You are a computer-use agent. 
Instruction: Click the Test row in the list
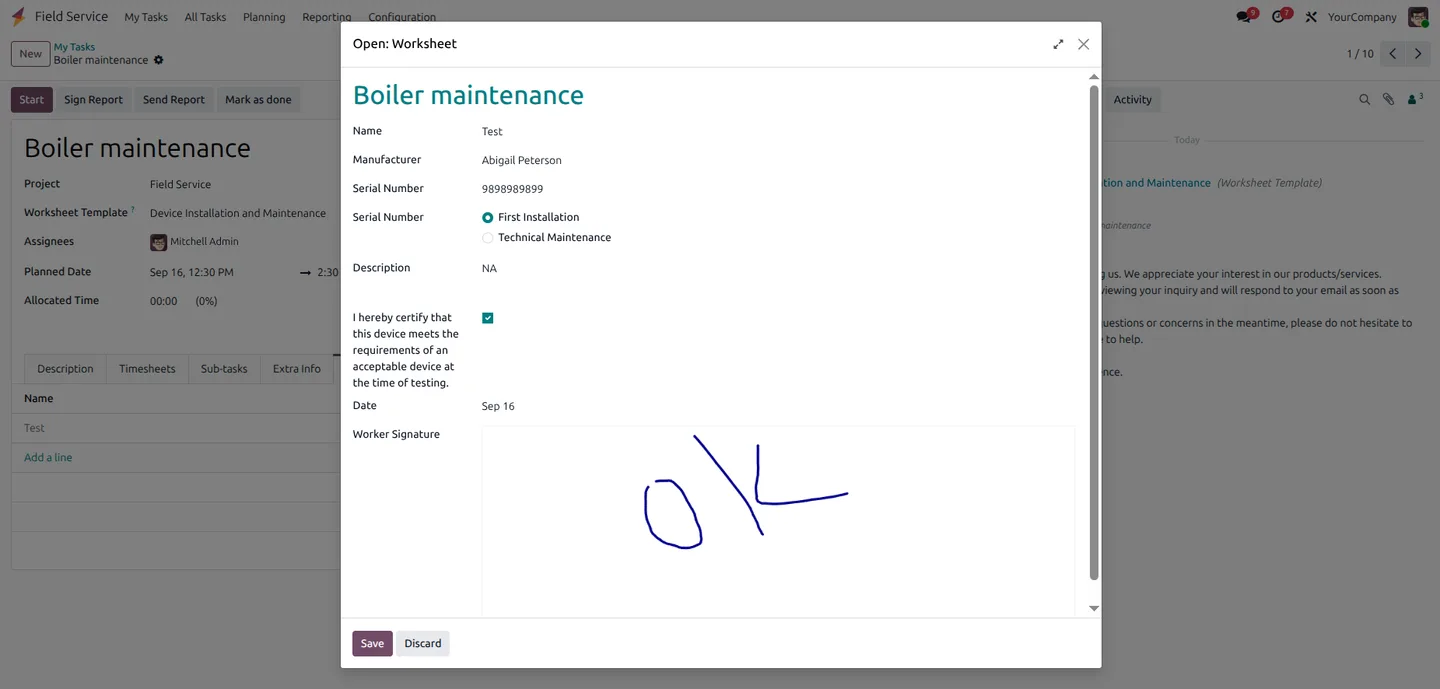coord(176,428)
